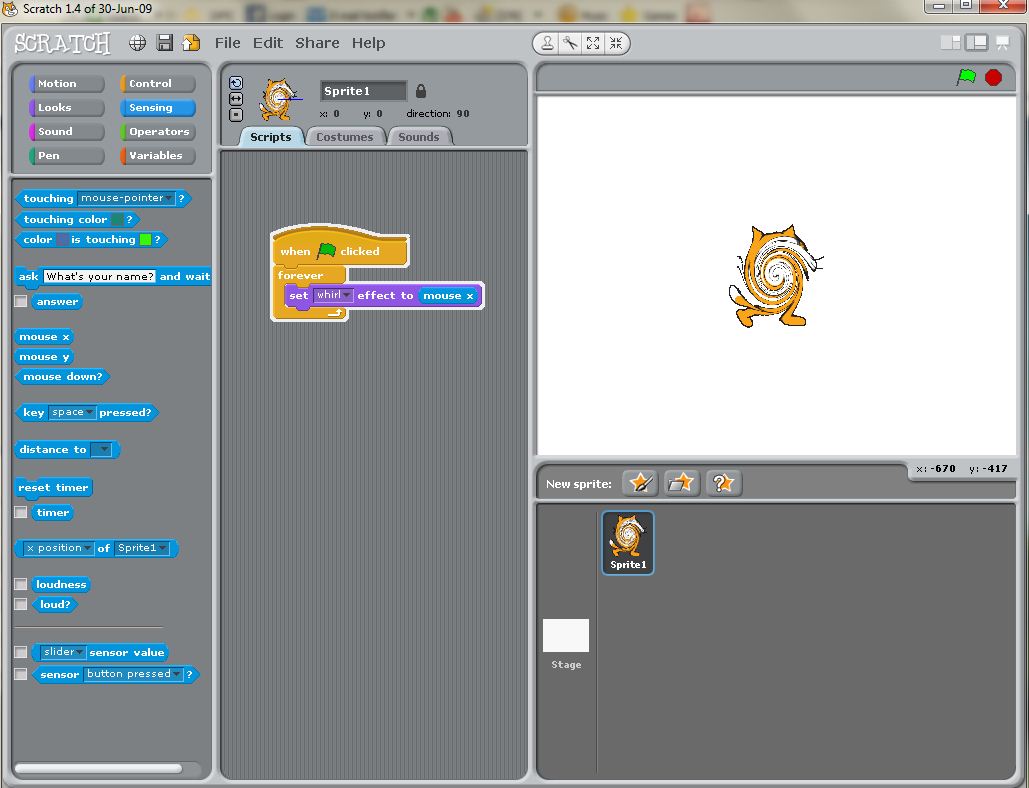The width and height of the screenshot is (1029, 788).
Task: Select the Operators block category
Action: 158,131
